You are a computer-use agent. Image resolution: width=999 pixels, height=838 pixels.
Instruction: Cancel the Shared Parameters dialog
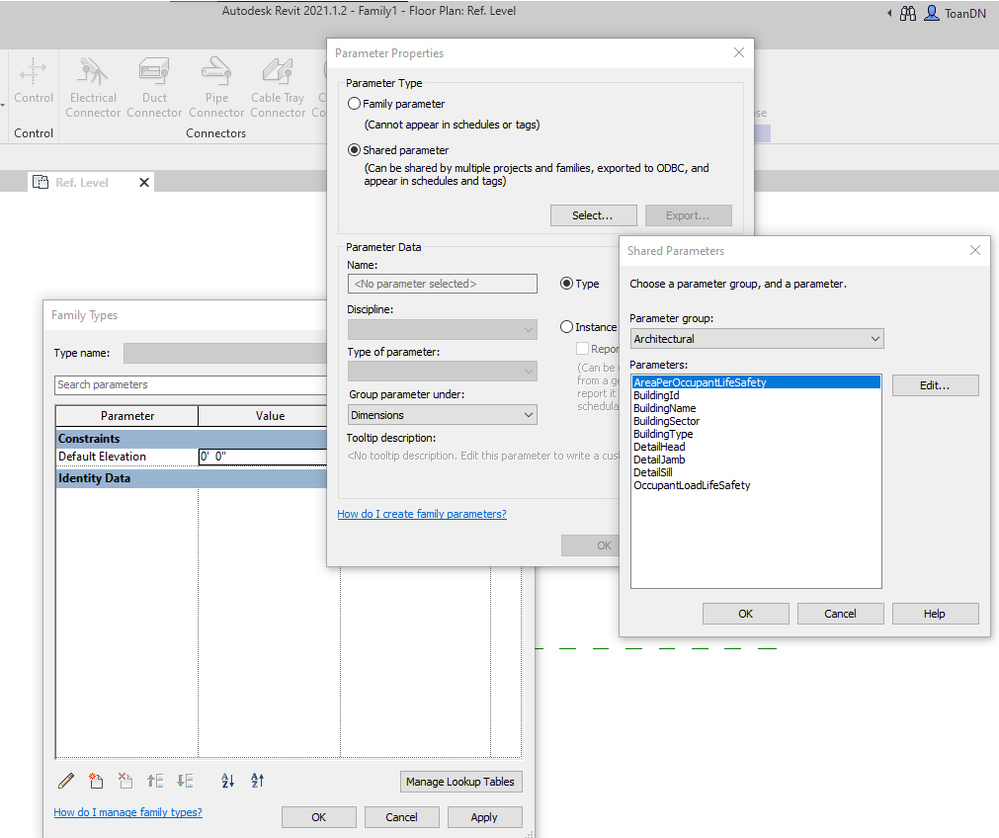pos(840,614)
